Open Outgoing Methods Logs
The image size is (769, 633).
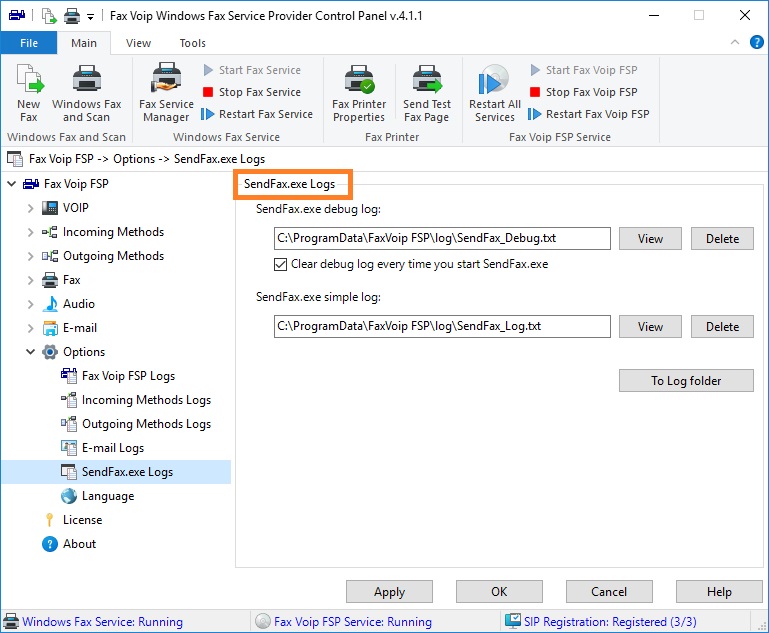pos(136,424)
